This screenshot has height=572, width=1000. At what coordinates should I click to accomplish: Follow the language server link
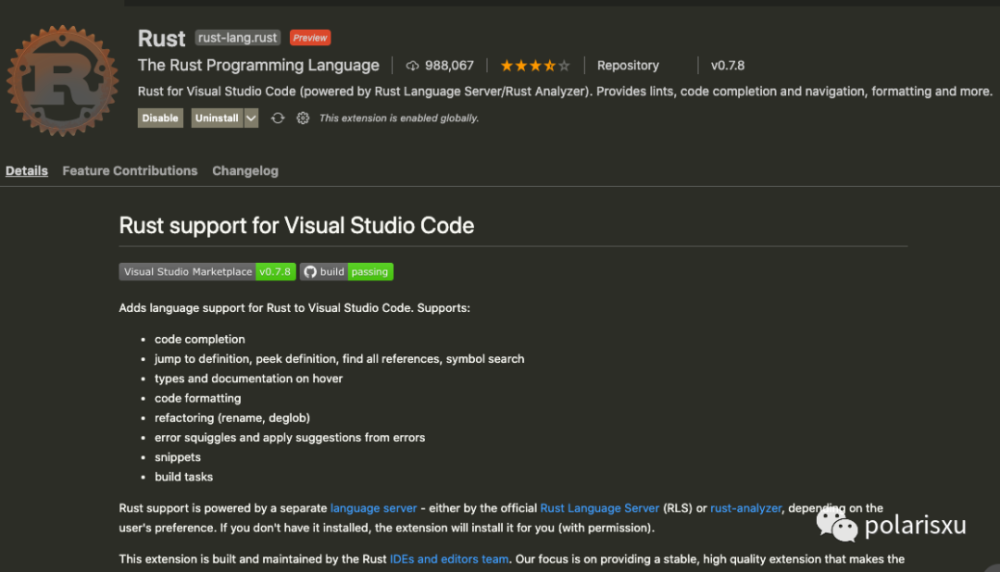[374, 508]
